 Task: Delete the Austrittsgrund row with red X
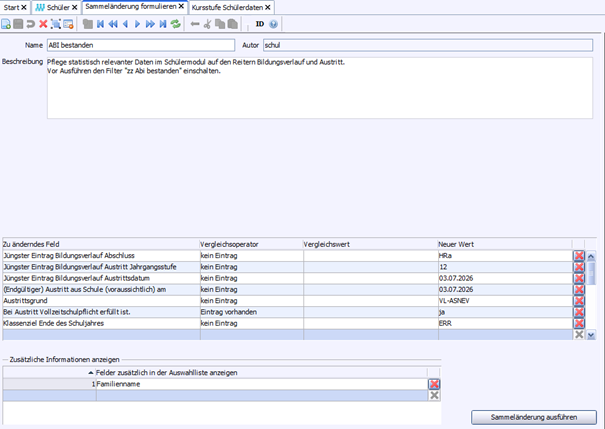578,300
